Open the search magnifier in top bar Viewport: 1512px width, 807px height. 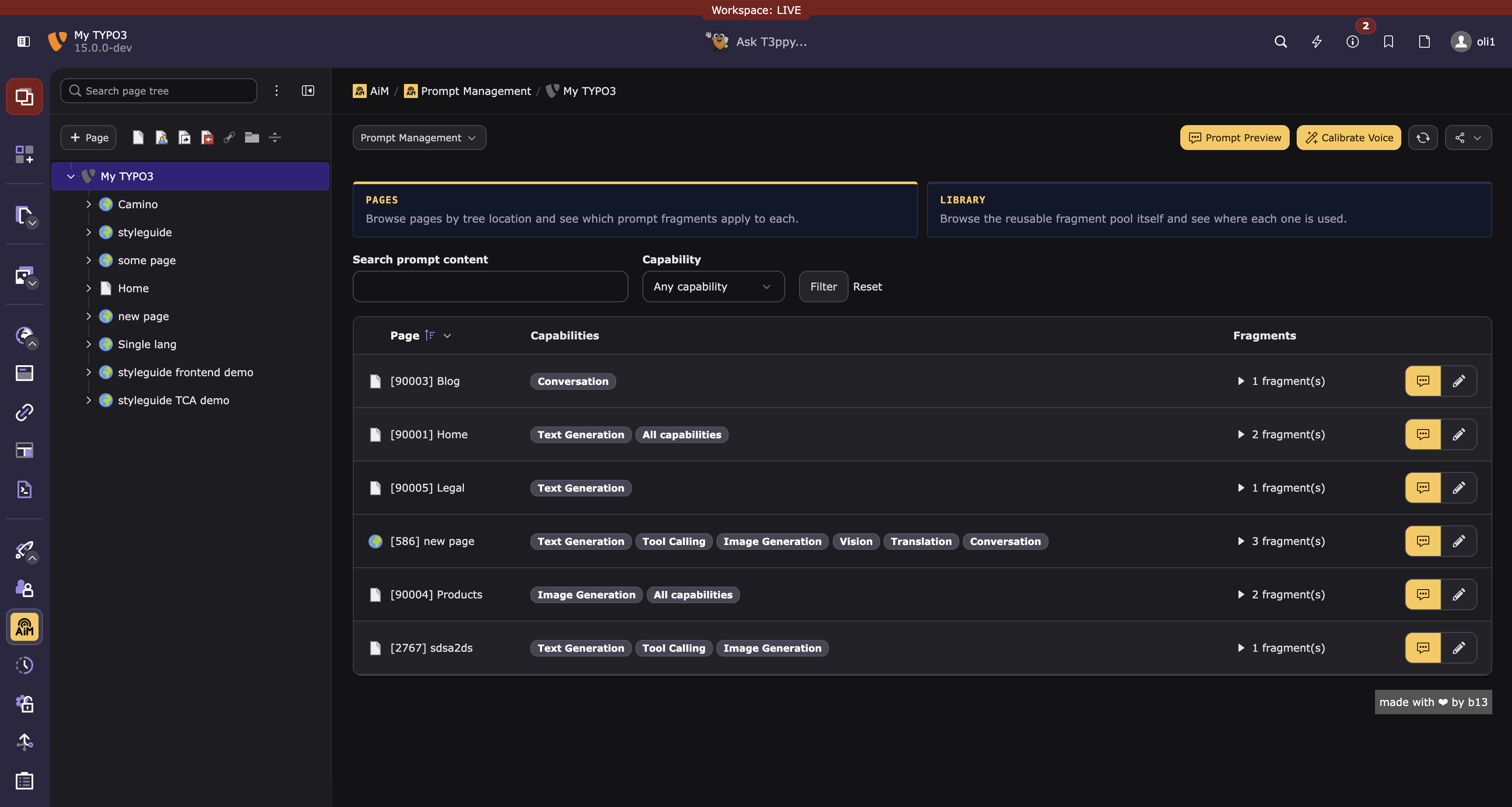(1281, 42)
